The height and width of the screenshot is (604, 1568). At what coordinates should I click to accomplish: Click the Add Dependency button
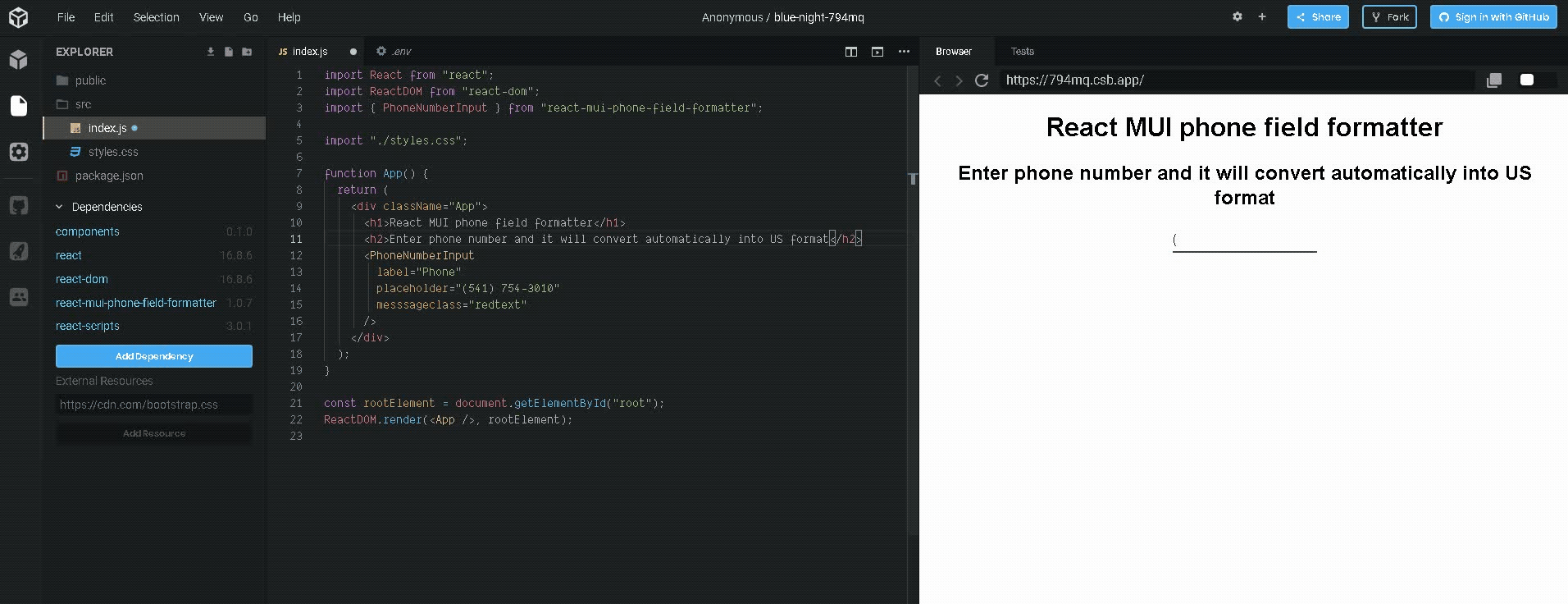154,356
